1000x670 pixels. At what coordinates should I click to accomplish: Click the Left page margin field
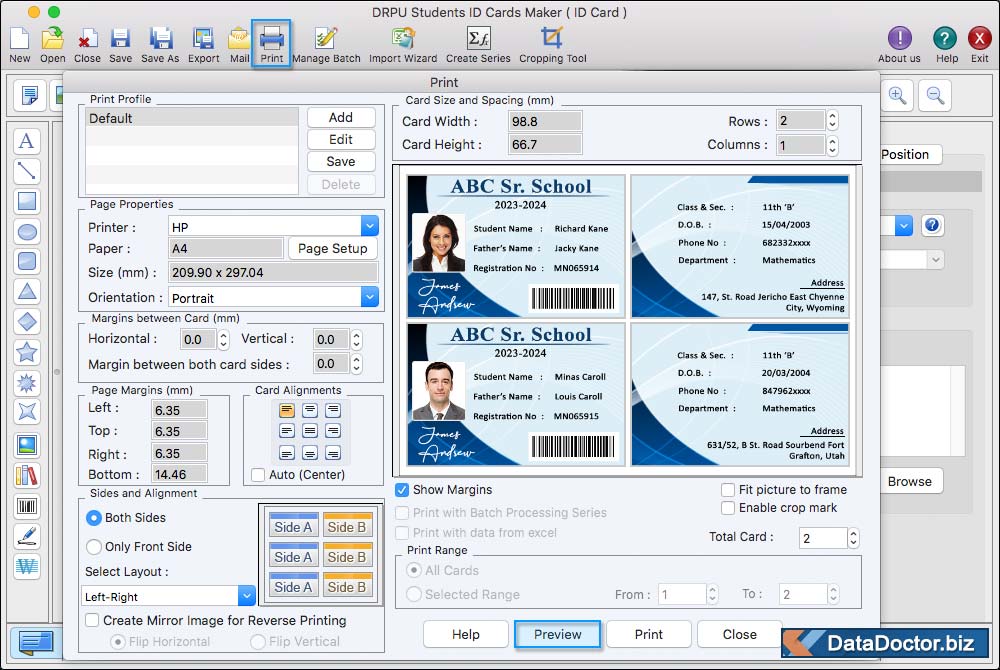[179, 410]
